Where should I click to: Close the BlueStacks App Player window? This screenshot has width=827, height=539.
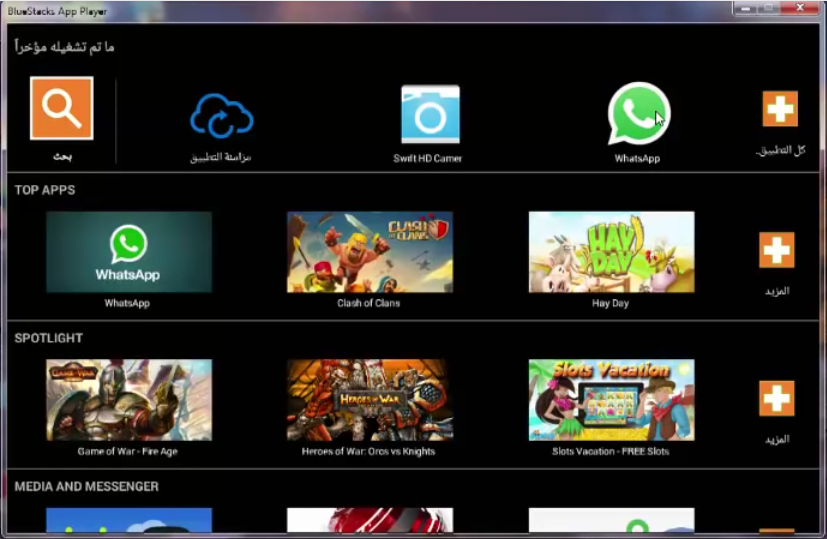point(800,8)
